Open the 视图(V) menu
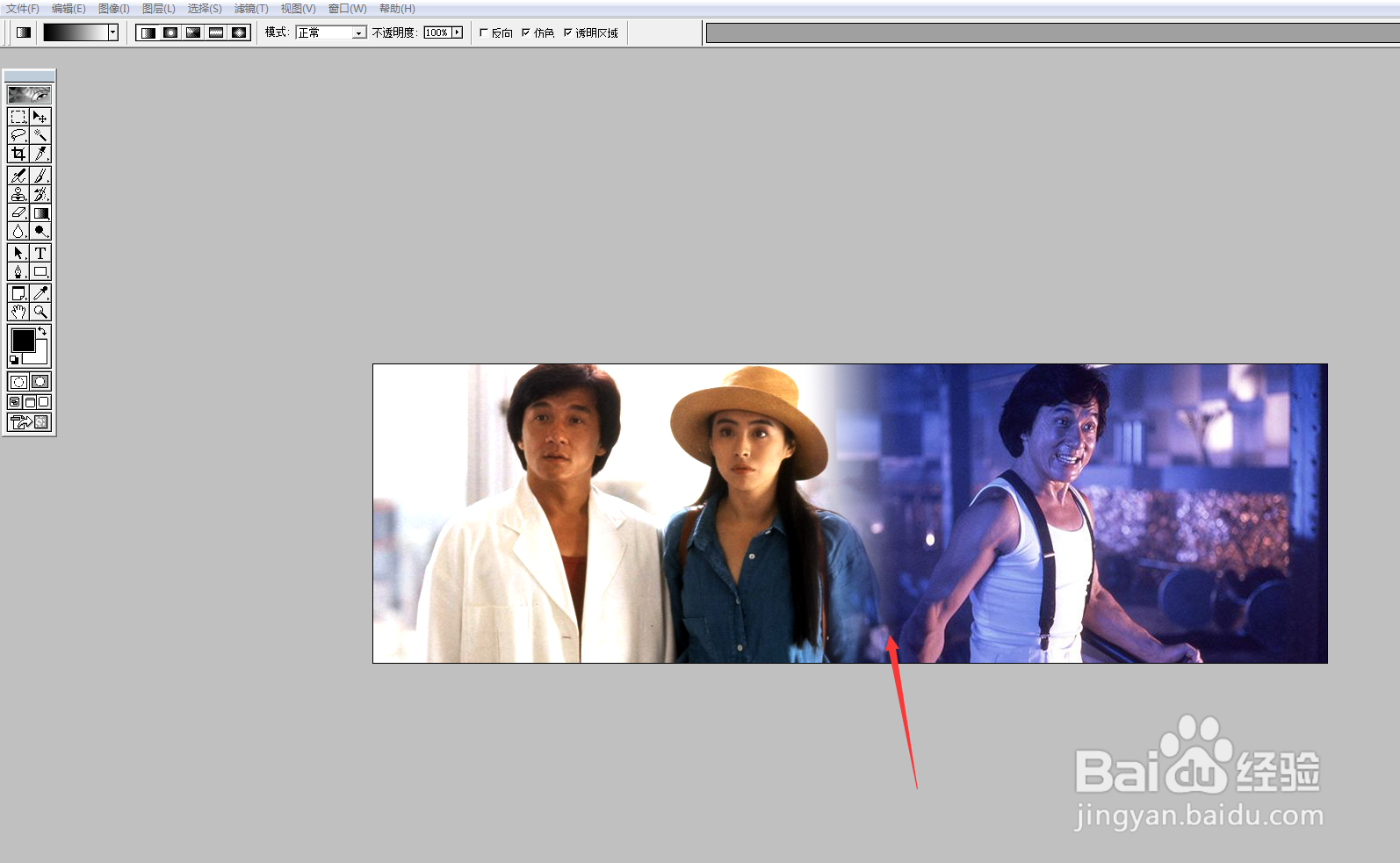Screen dimensions: 1400x863 [x=298, y=9]
